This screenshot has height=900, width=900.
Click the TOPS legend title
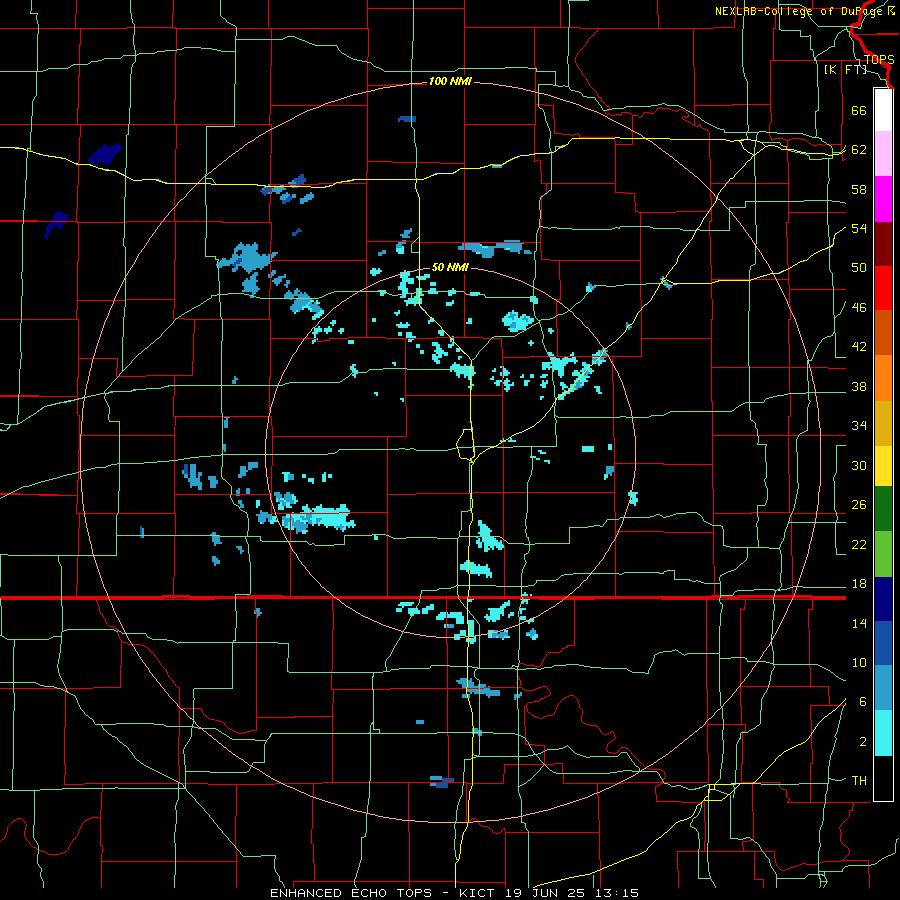879,60
